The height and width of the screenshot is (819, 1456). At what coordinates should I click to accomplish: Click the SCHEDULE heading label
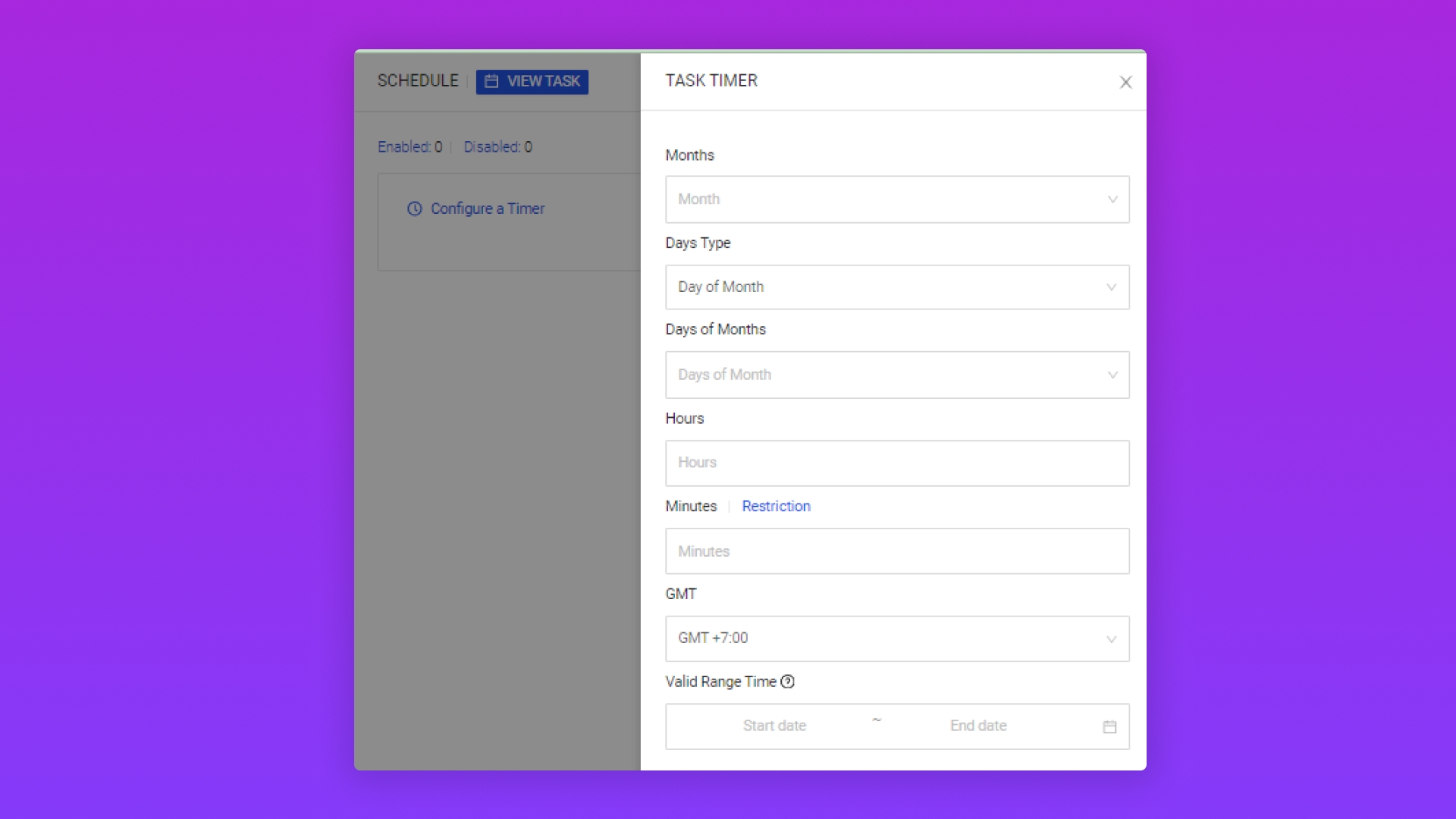418,80
